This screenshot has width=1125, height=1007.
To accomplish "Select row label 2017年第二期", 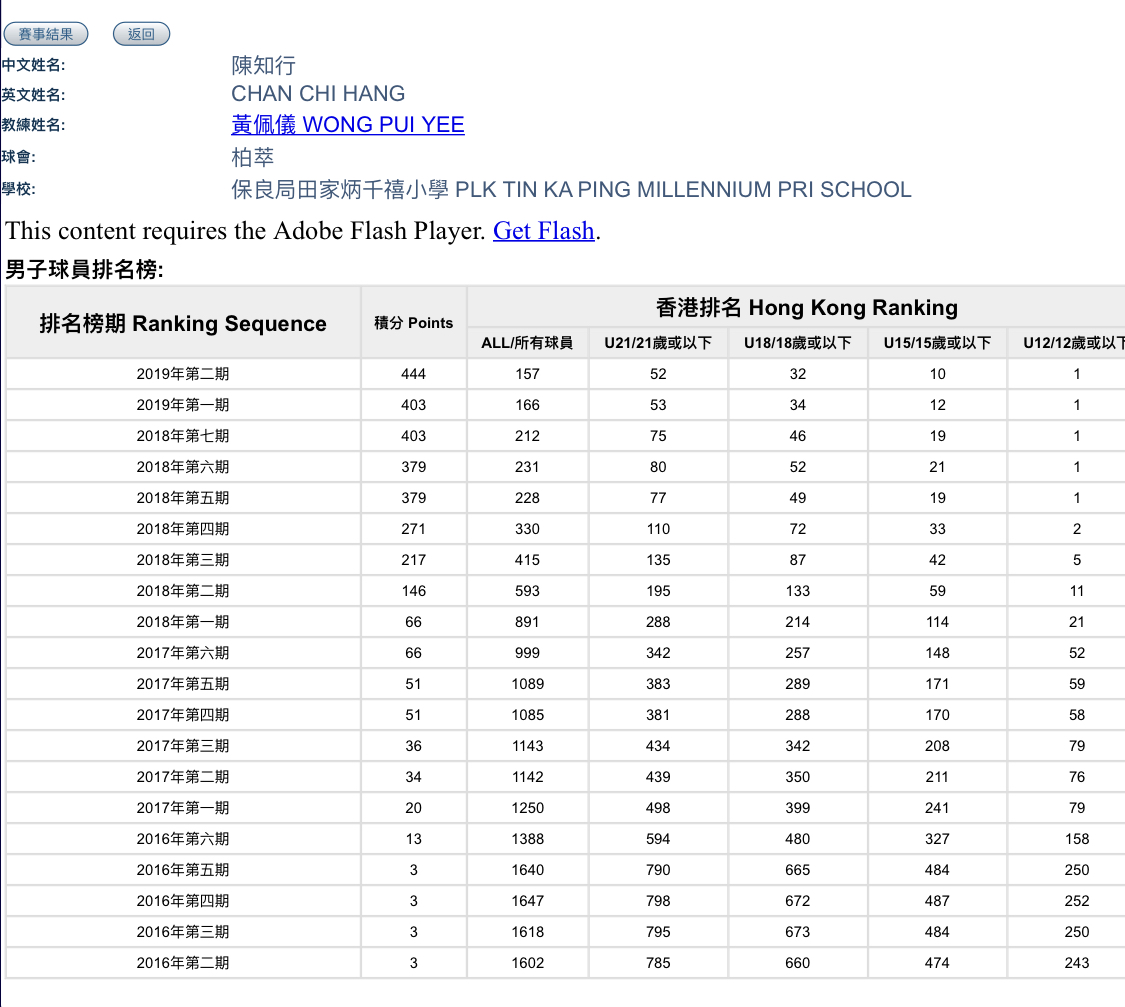I will (183, 777).
